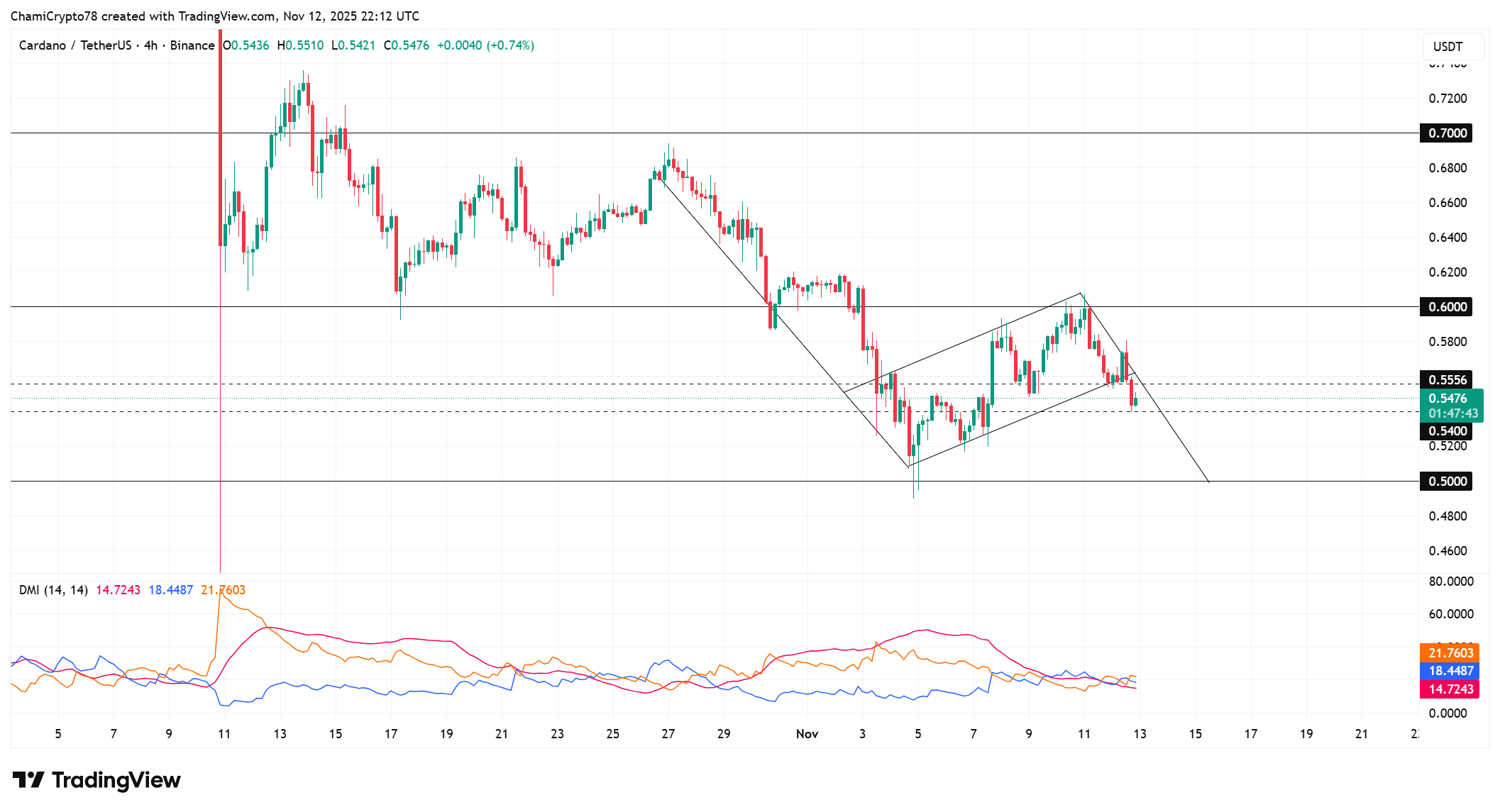Click the close value C0.5476
Viewport: 1500px width, 812px height.
[406, 45]
